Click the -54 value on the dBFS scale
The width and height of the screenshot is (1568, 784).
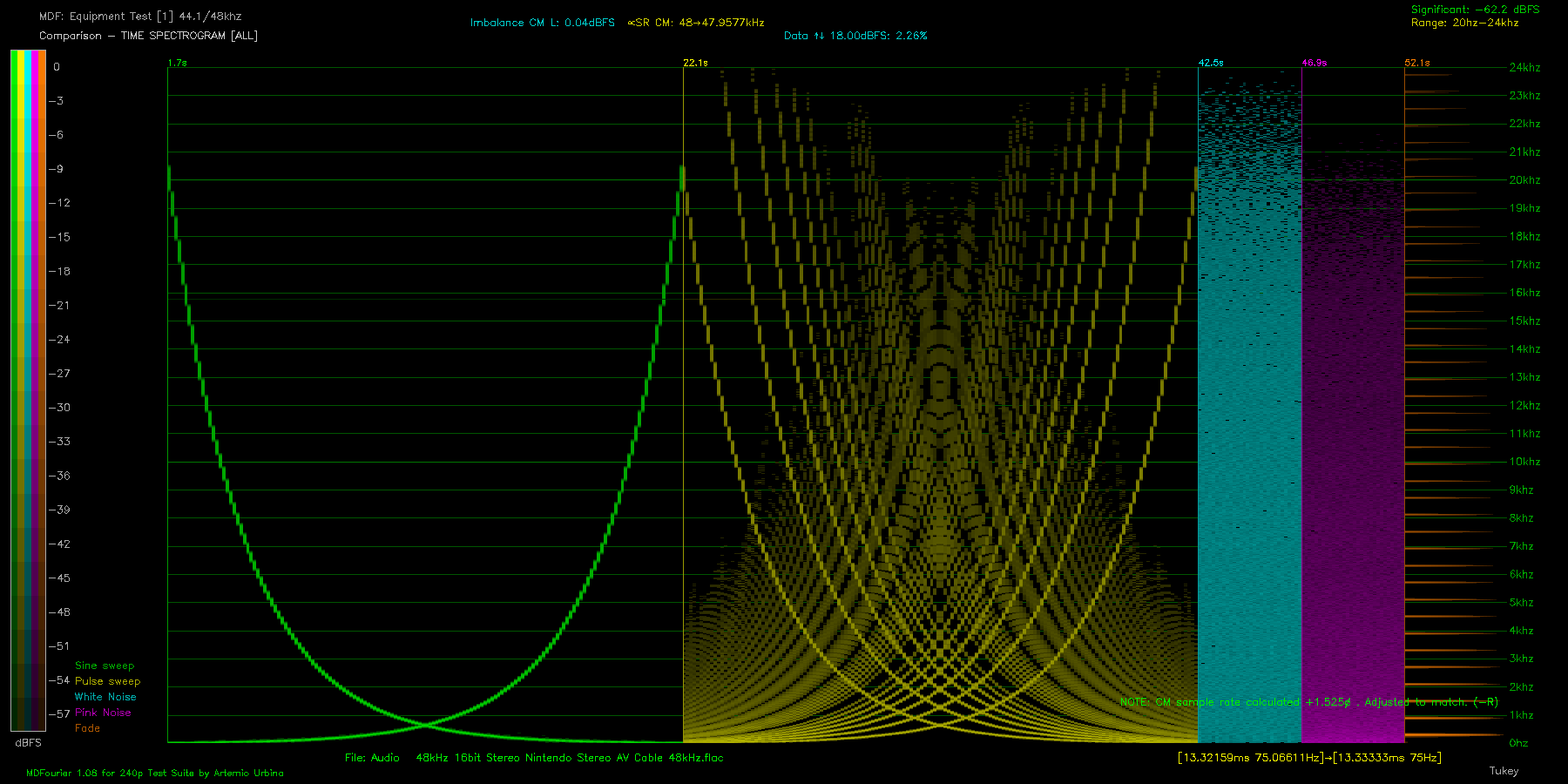tap(59, 680)
